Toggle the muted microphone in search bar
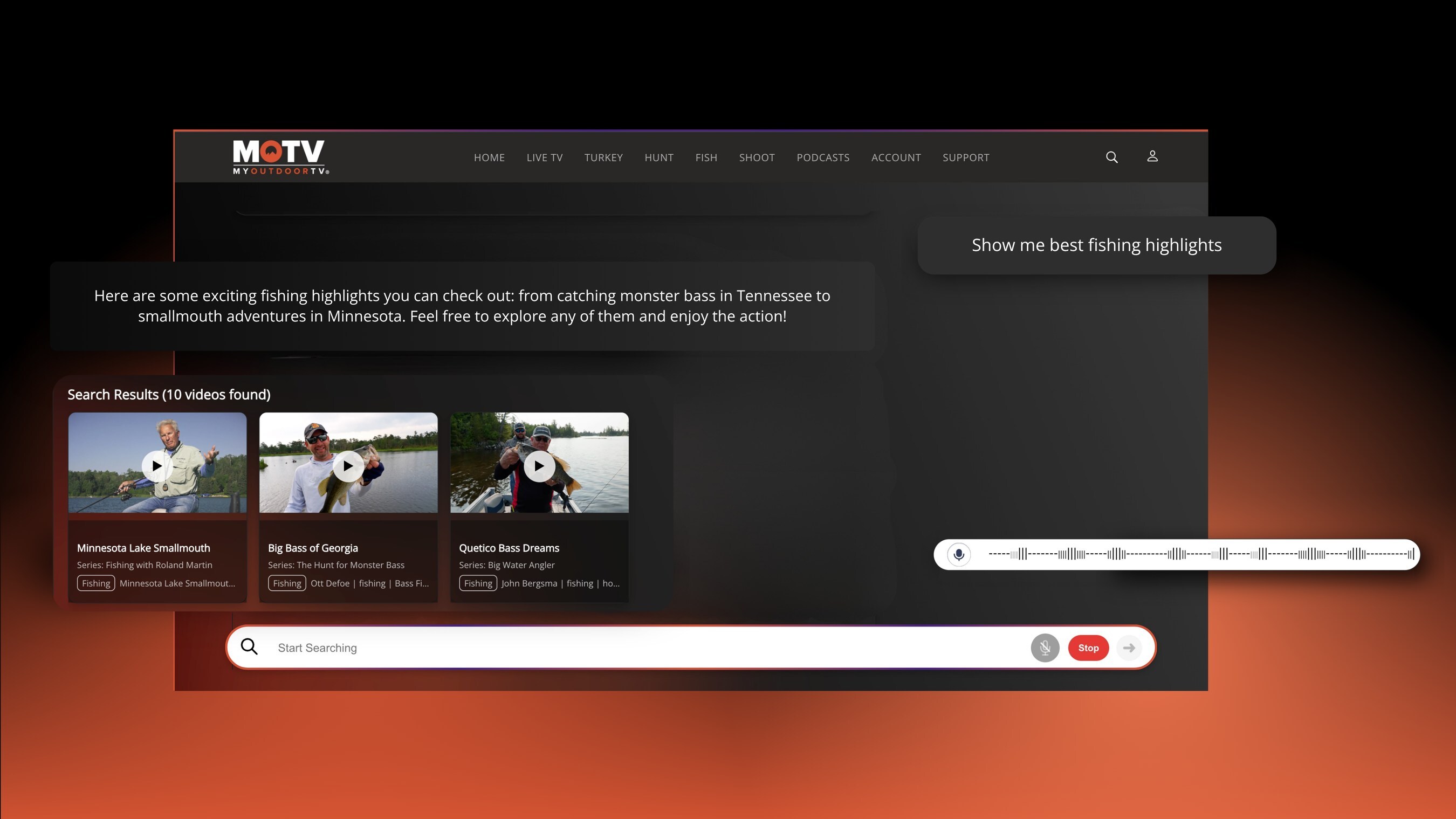This screenshot has height=819, width=1456. pyautogui.click(x=1045, y=648)
